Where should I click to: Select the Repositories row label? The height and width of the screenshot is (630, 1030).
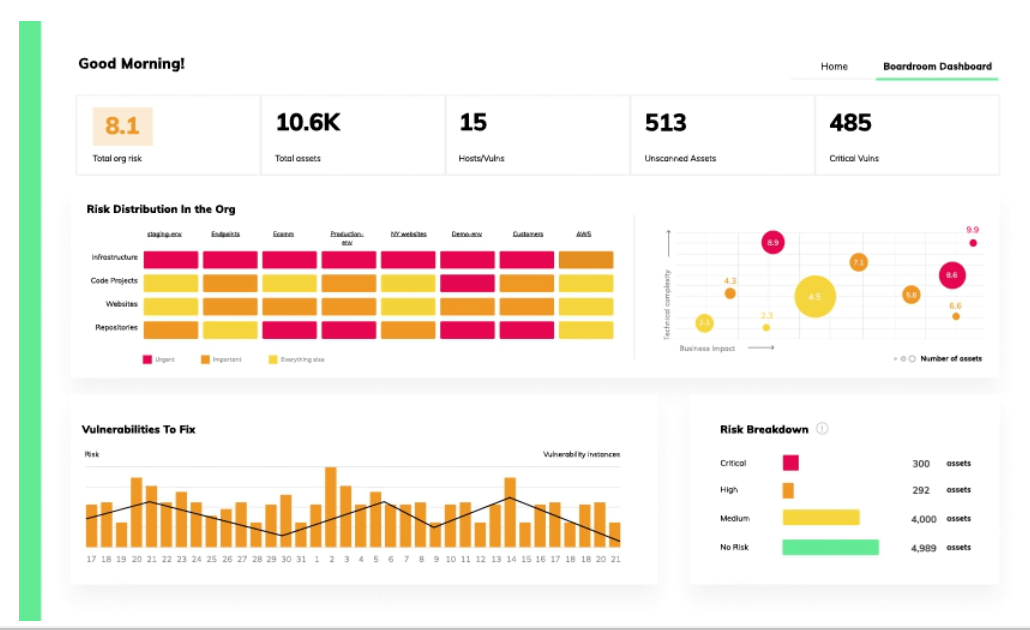(116, 327)
